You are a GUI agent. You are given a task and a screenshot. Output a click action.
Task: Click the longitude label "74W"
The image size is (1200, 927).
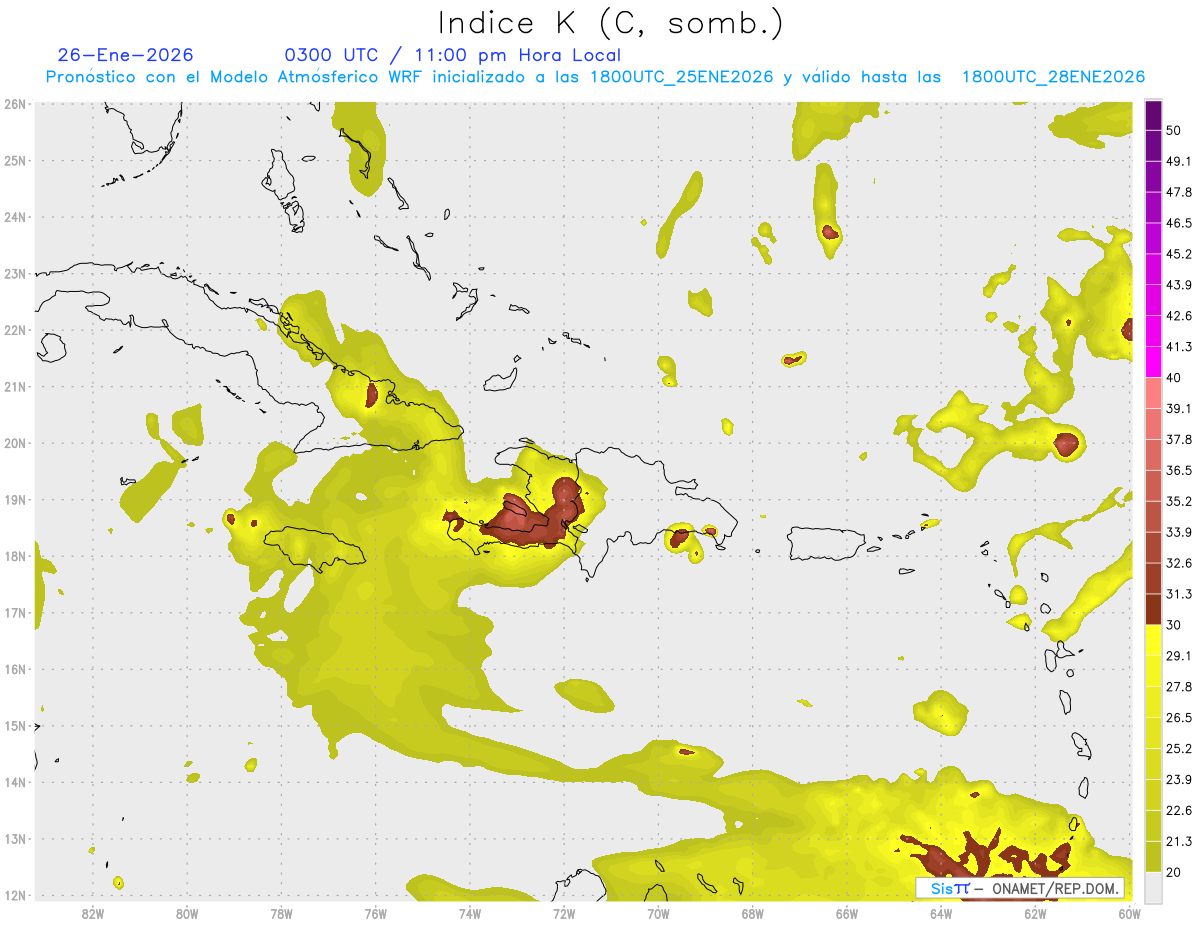coord(470,913)
